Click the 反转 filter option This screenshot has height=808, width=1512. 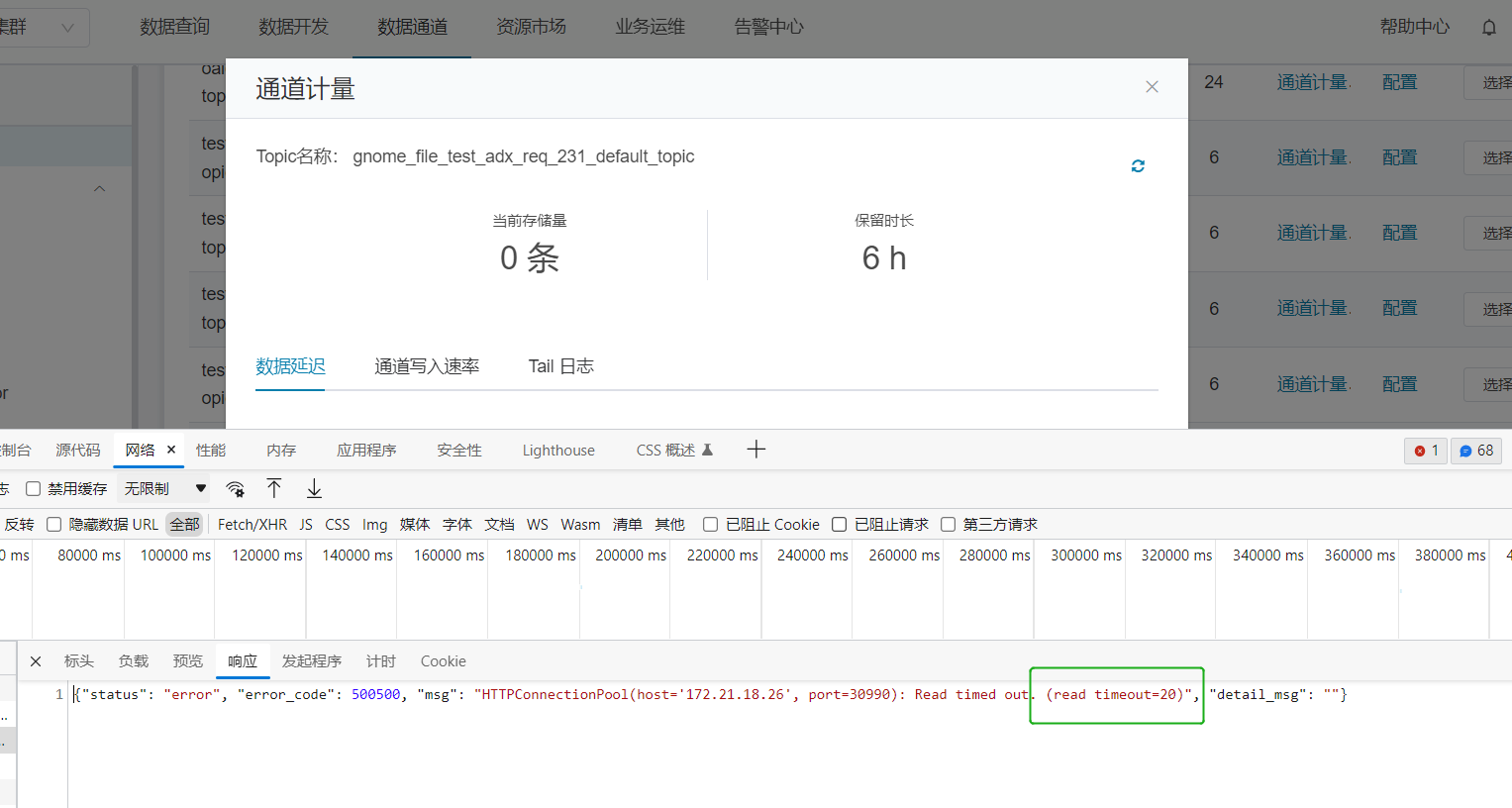pos(19,525)
